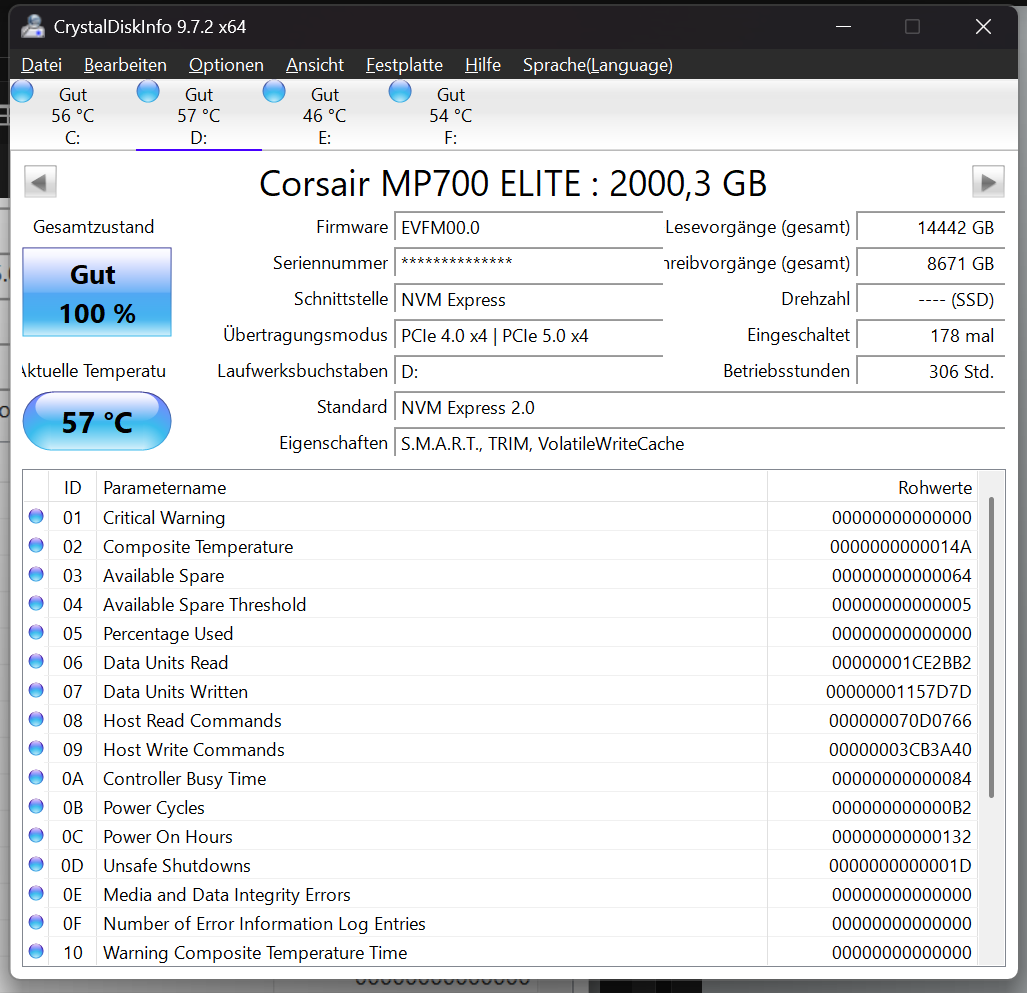This screenshot has height=993, width=1027.
Task: Click the blue status orb for drive E:
Action: tap(274, 92)
